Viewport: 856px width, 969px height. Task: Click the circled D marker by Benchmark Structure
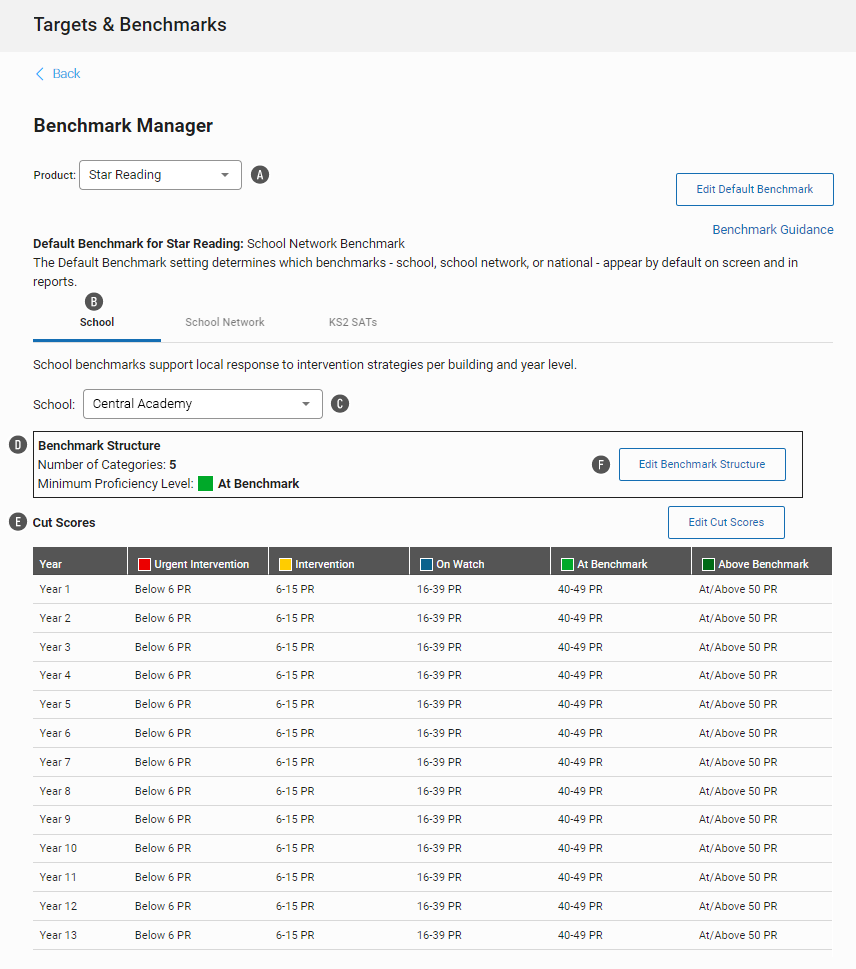(18, 445)
